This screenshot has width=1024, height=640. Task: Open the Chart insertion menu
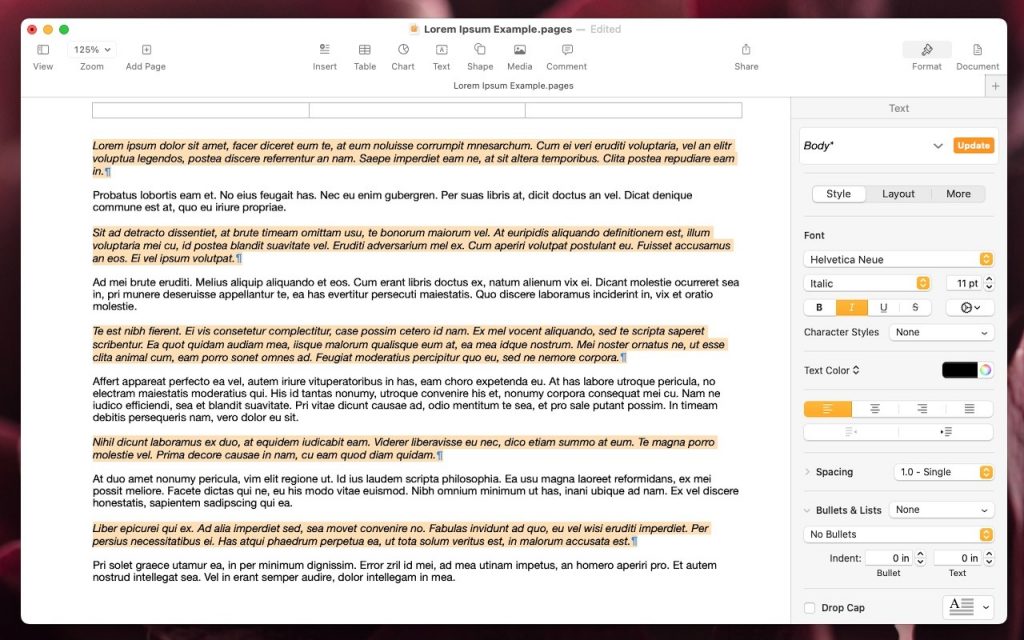point(402,50)
